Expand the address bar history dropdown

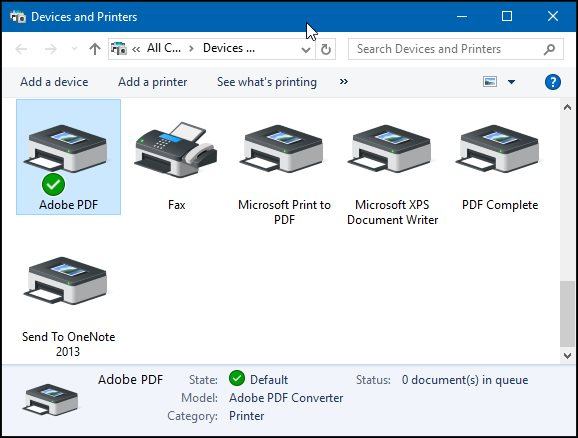pos(306,49)
